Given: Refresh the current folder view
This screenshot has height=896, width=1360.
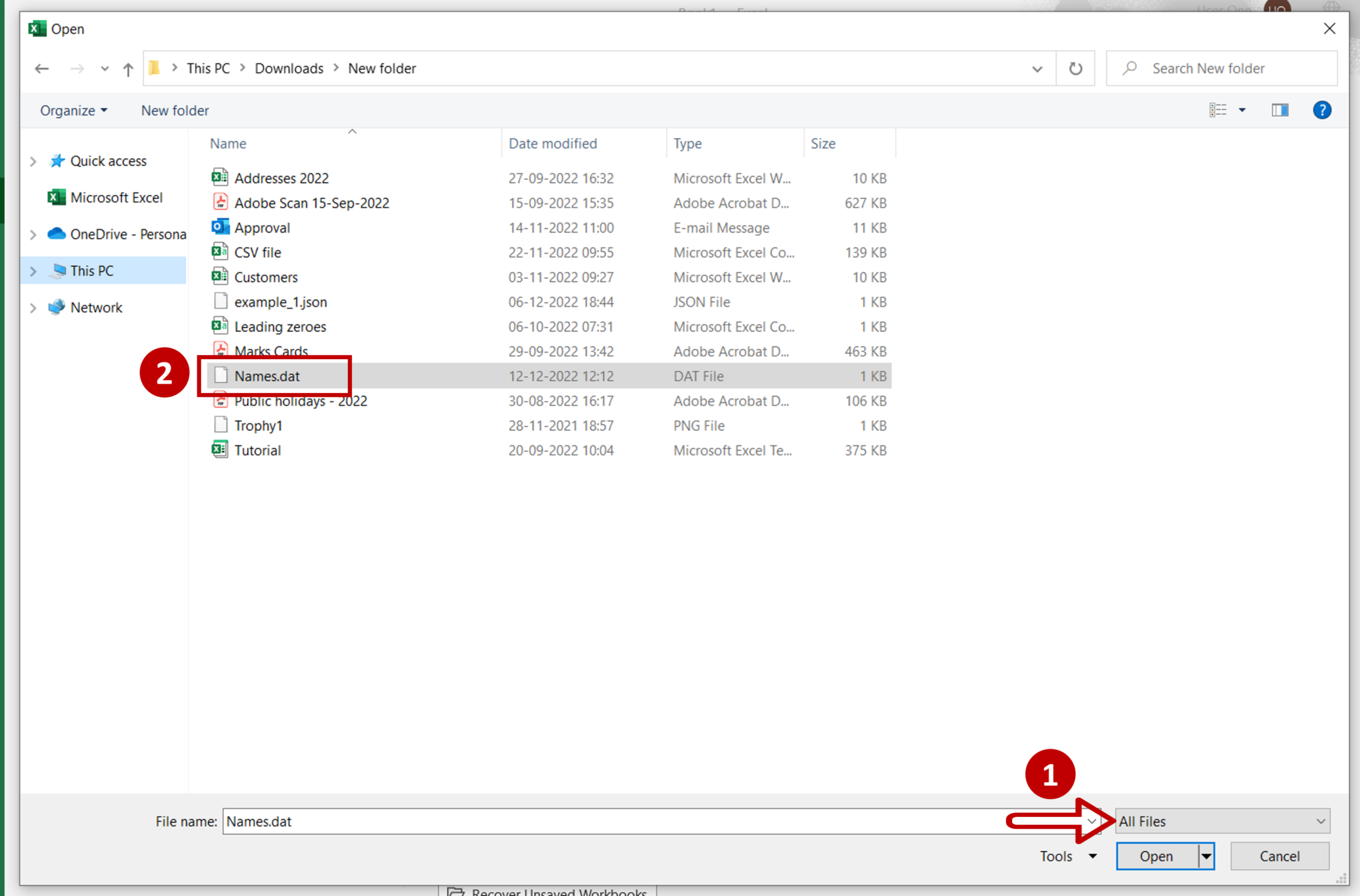Looking at the screenshot, I should [x=1075, y=68].
